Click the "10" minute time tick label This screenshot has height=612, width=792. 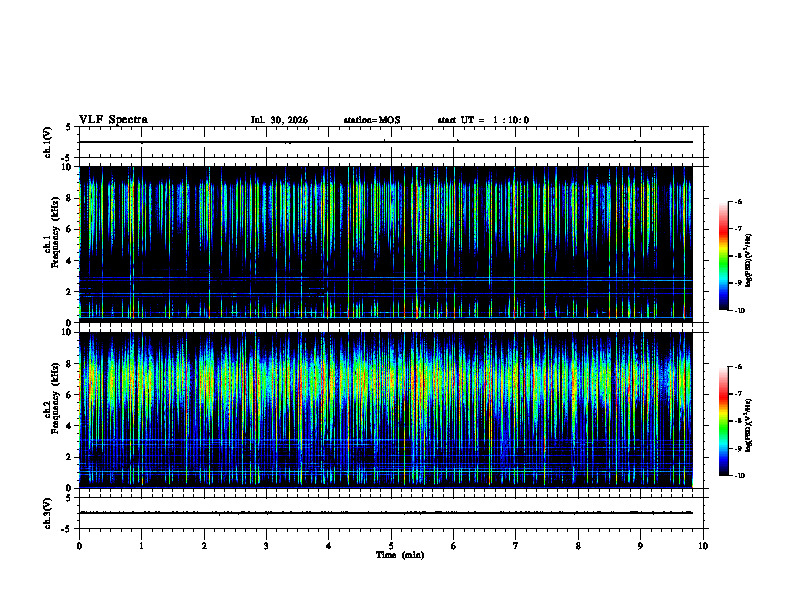click(703, 546)
